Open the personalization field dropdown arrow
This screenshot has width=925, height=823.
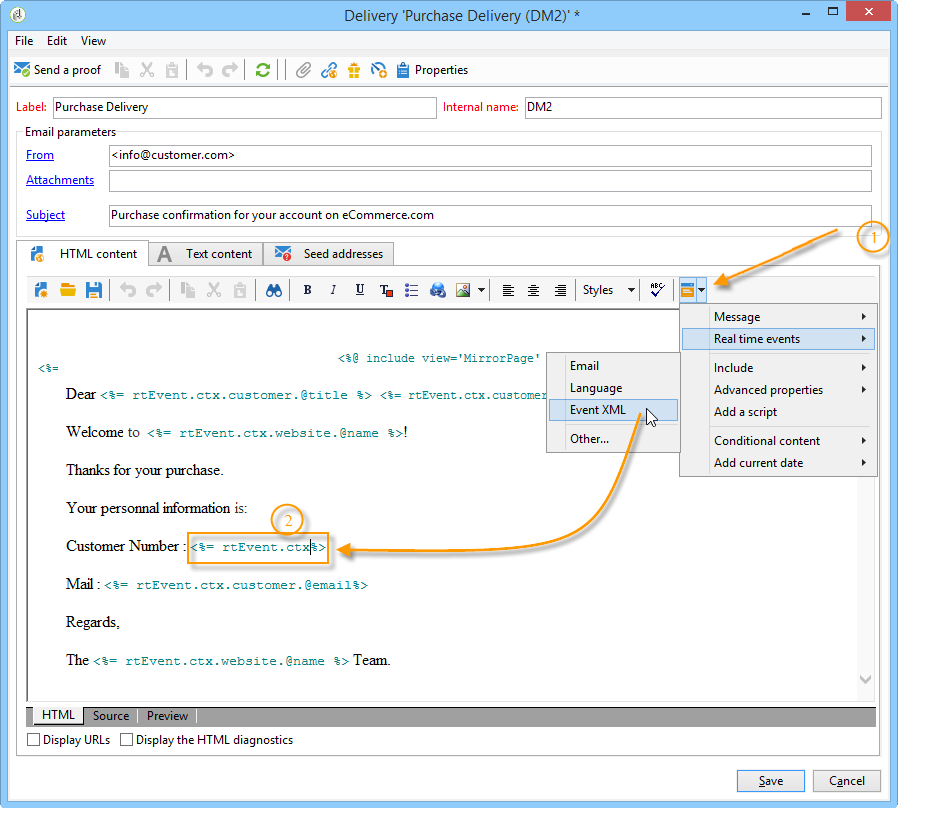pos(701,290)
